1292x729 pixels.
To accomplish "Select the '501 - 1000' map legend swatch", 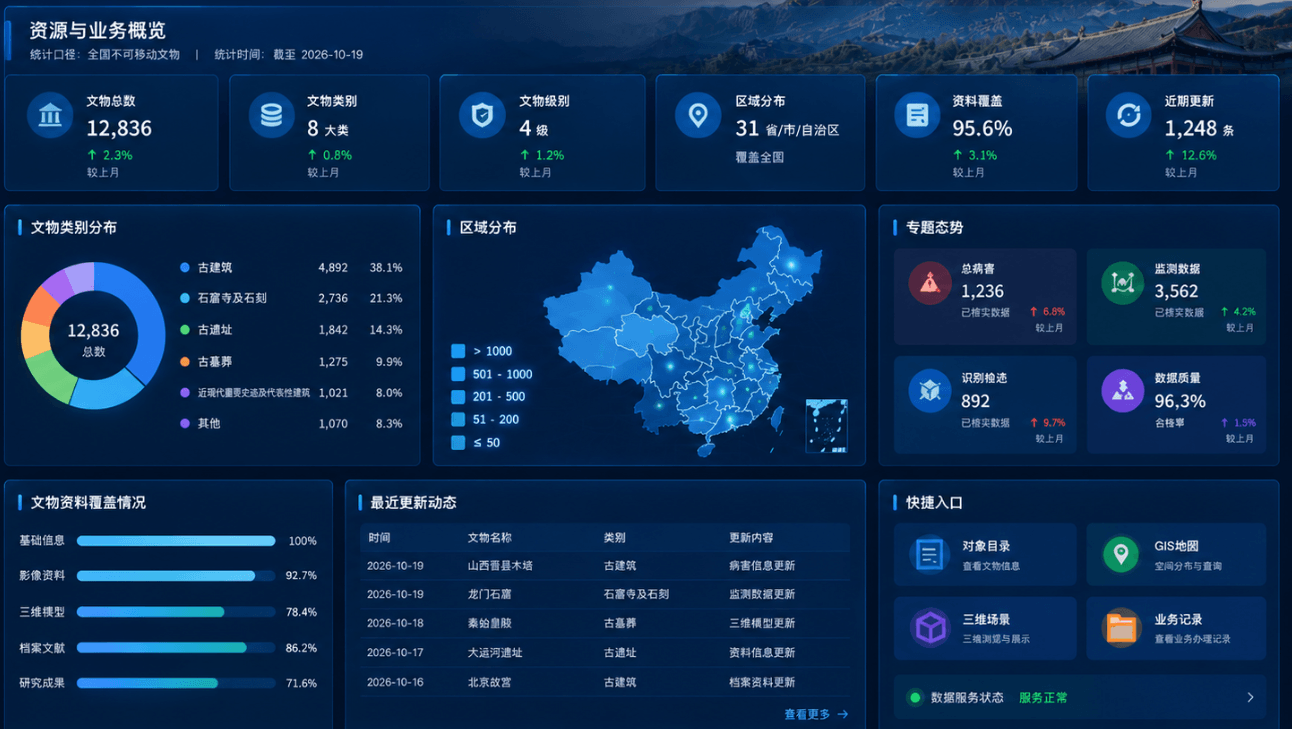I will click(x=458, y=374).
